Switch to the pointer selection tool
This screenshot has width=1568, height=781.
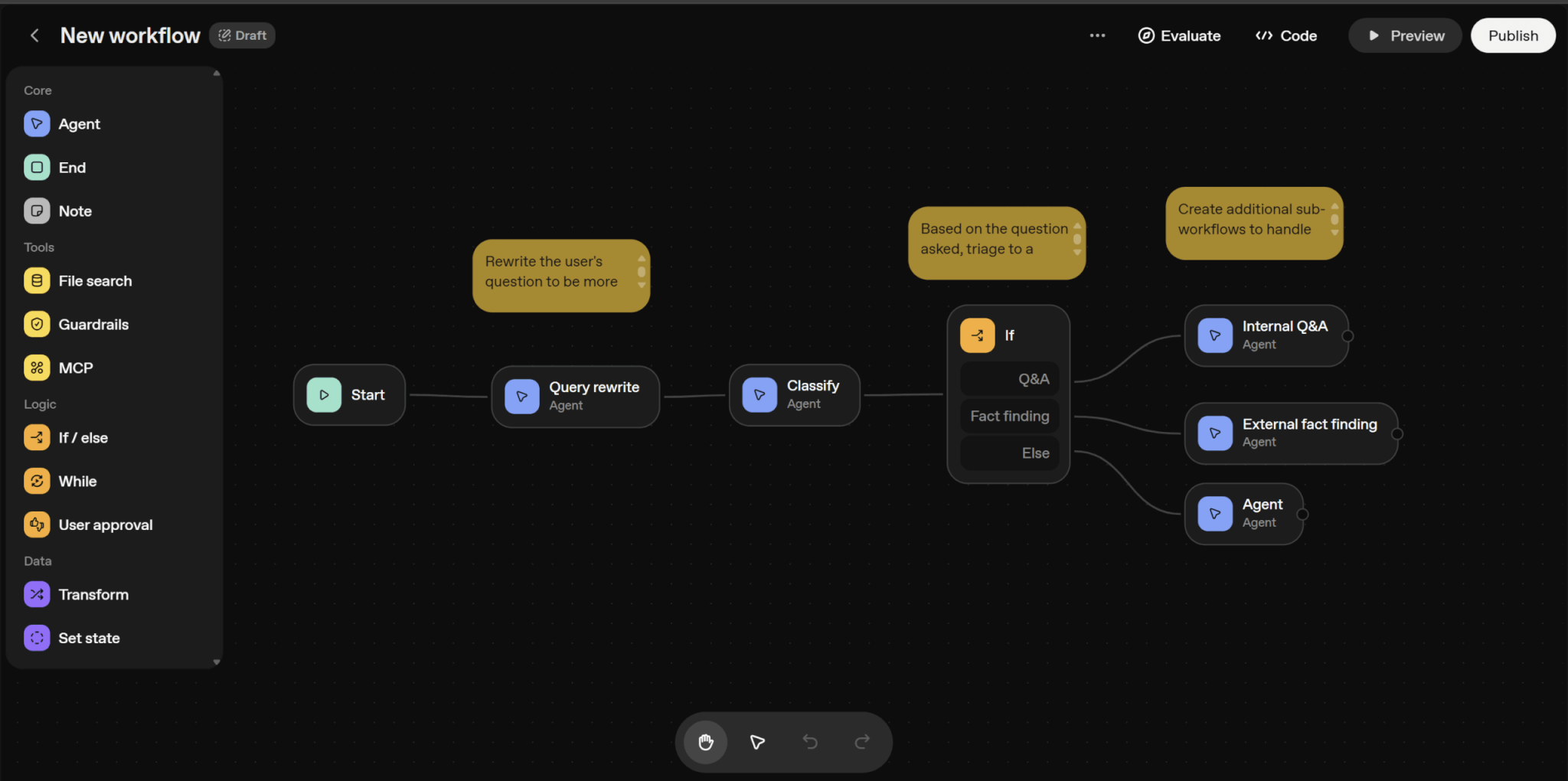tap(757, 742)
